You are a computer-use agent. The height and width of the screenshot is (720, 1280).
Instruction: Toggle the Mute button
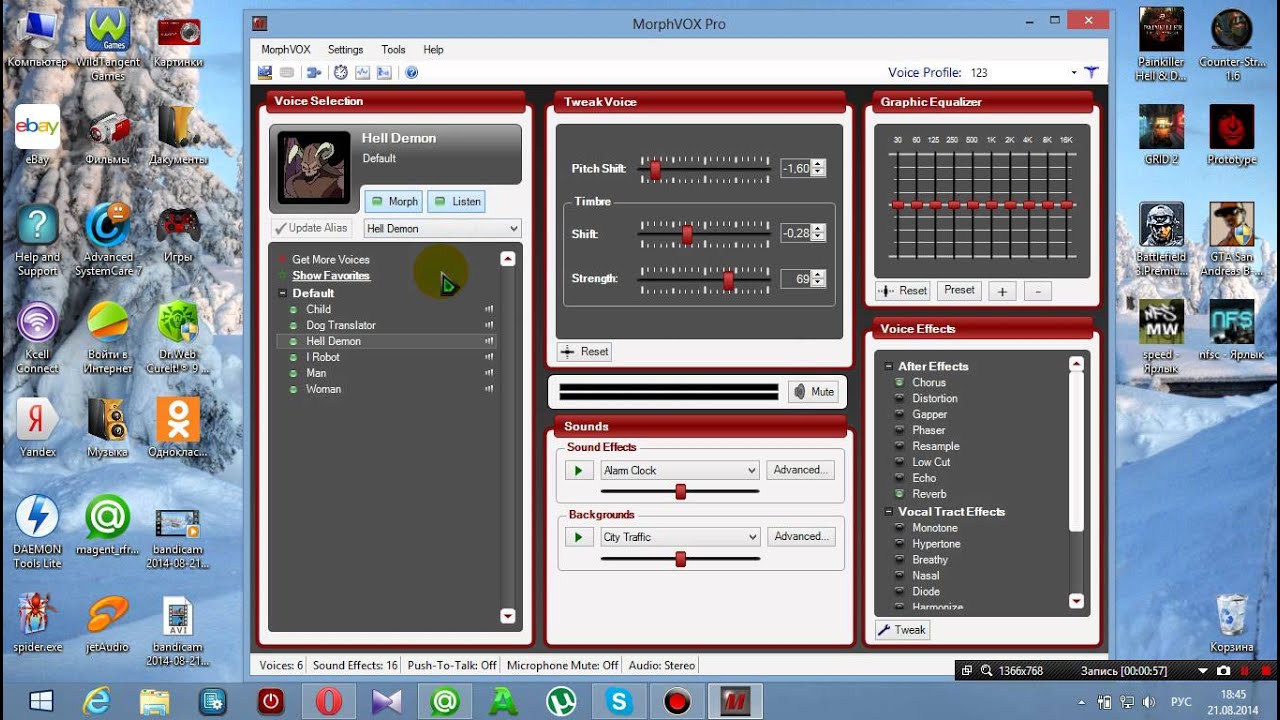tap(813, 392)
